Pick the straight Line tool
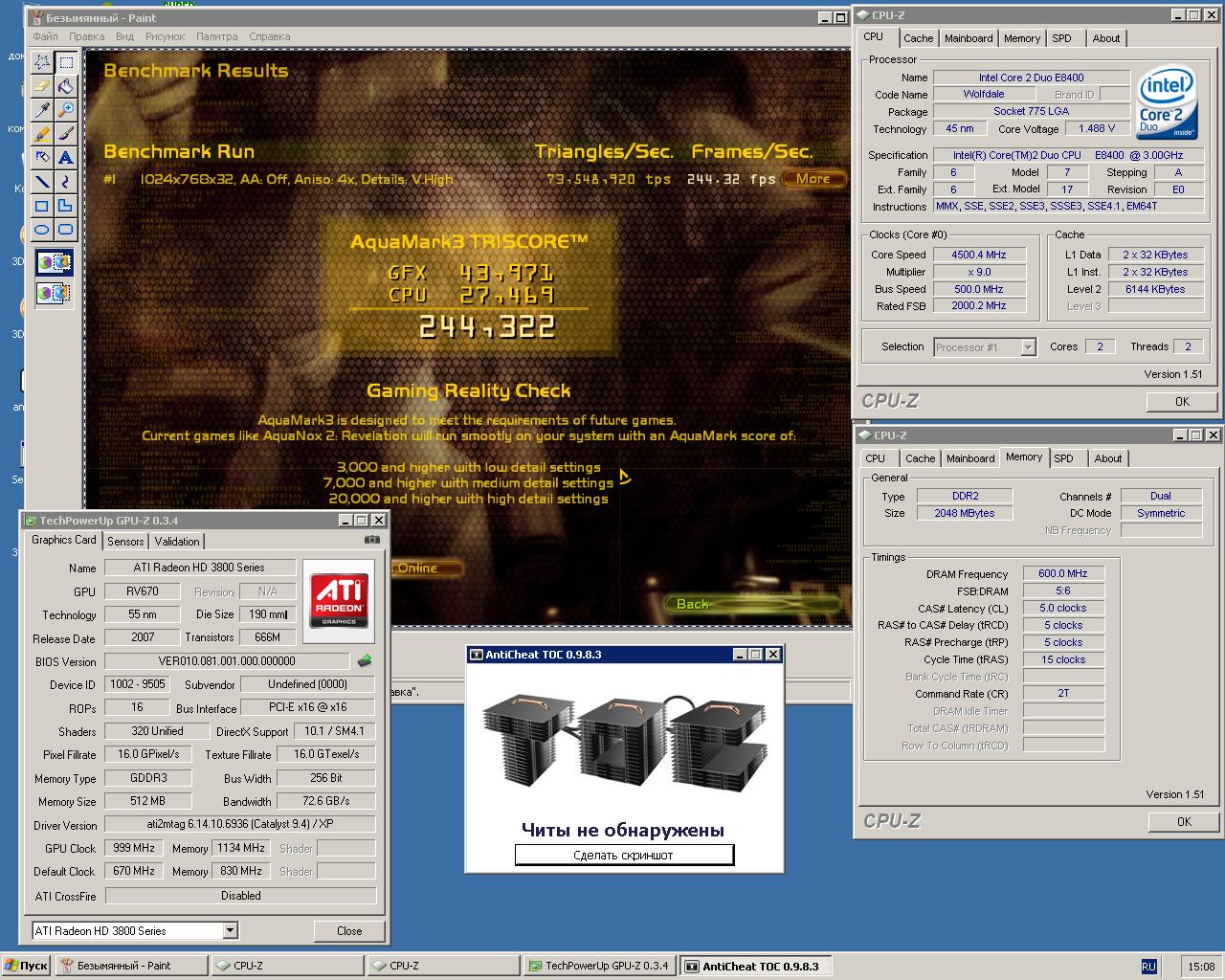 (42, 182)
